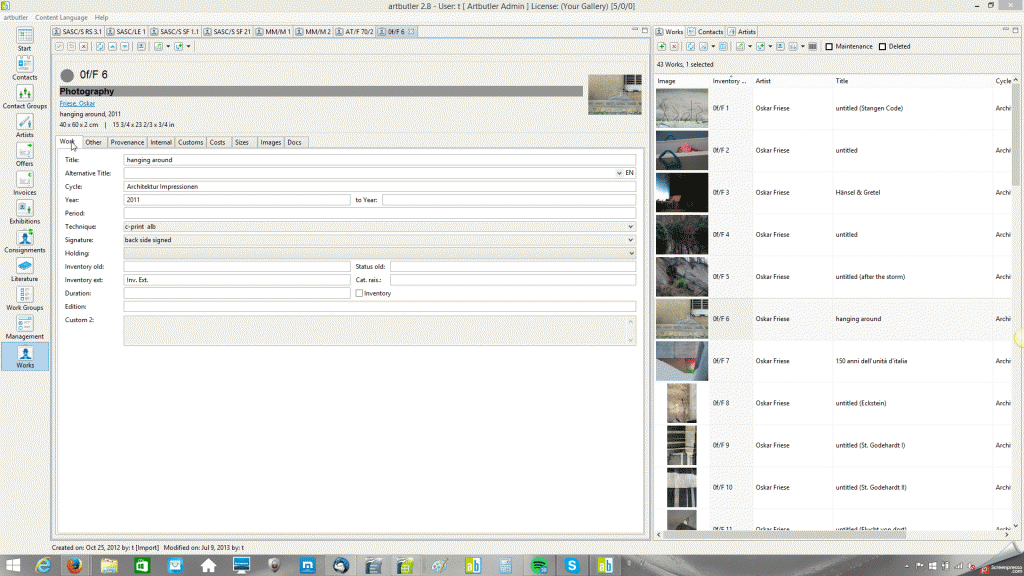The image size is (1024, 576).
Task: Open the Management module in sidebar
Action: tap(24, 327)
